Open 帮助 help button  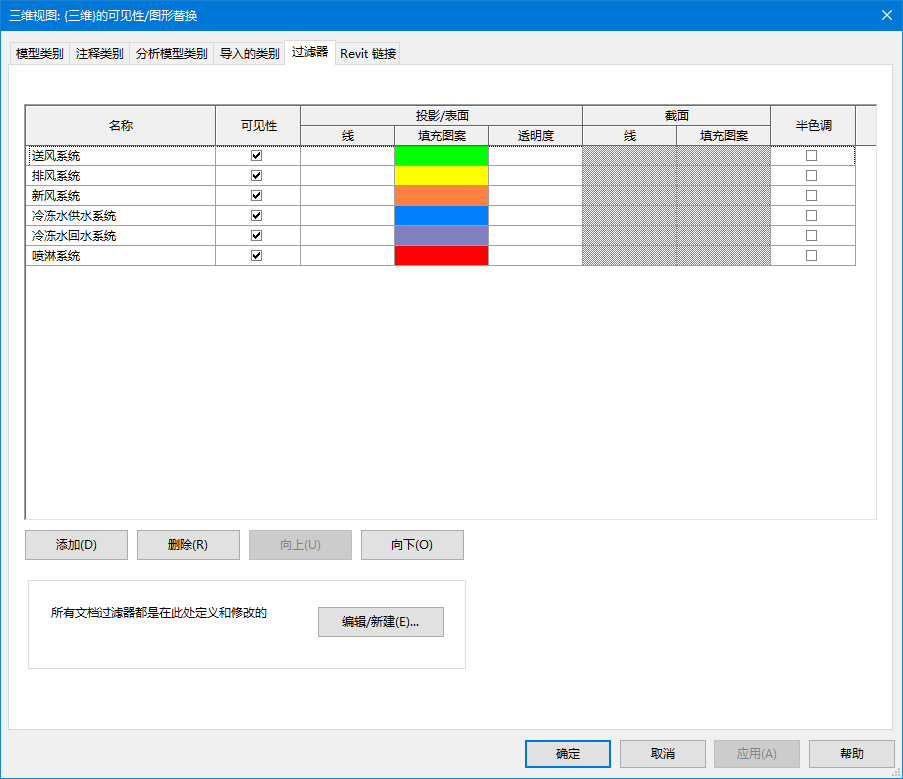click(x=852, y=754)
